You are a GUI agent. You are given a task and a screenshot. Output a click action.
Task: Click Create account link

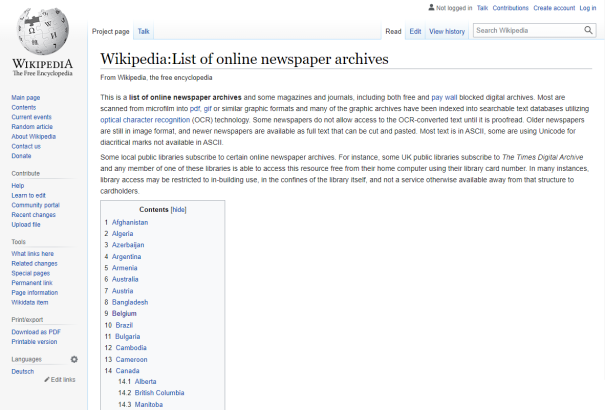coord(554,8)
